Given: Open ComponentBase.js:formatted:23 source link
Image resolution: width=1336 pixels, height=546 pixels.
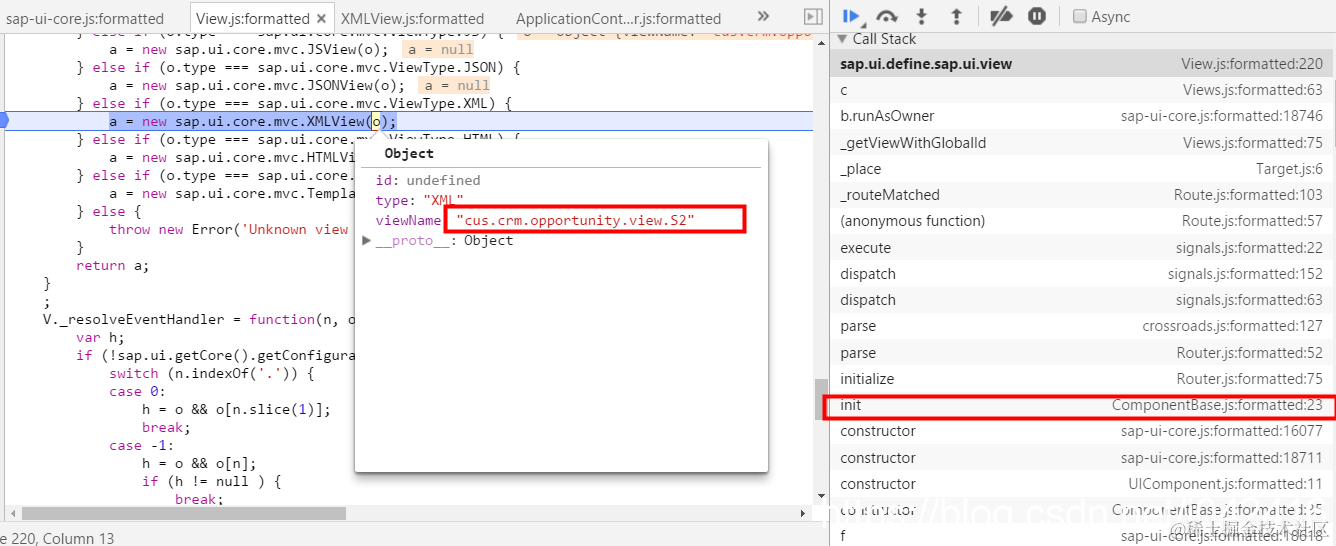Looking at the screenshot, I should (1217, 405).
